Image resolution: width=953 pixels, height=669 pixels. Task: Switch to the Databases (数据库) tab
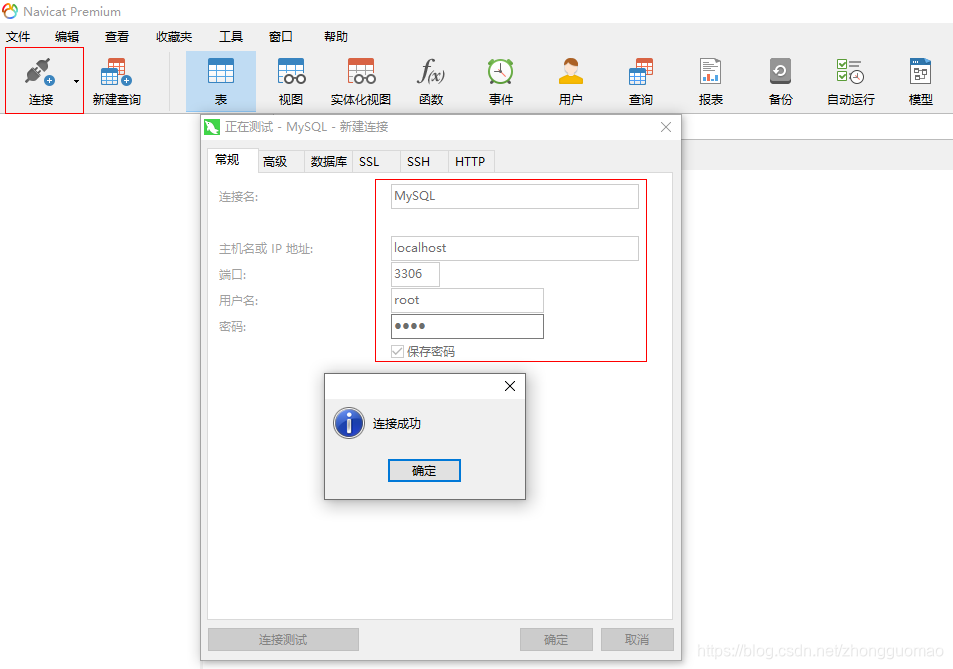(x=328, y=162)
